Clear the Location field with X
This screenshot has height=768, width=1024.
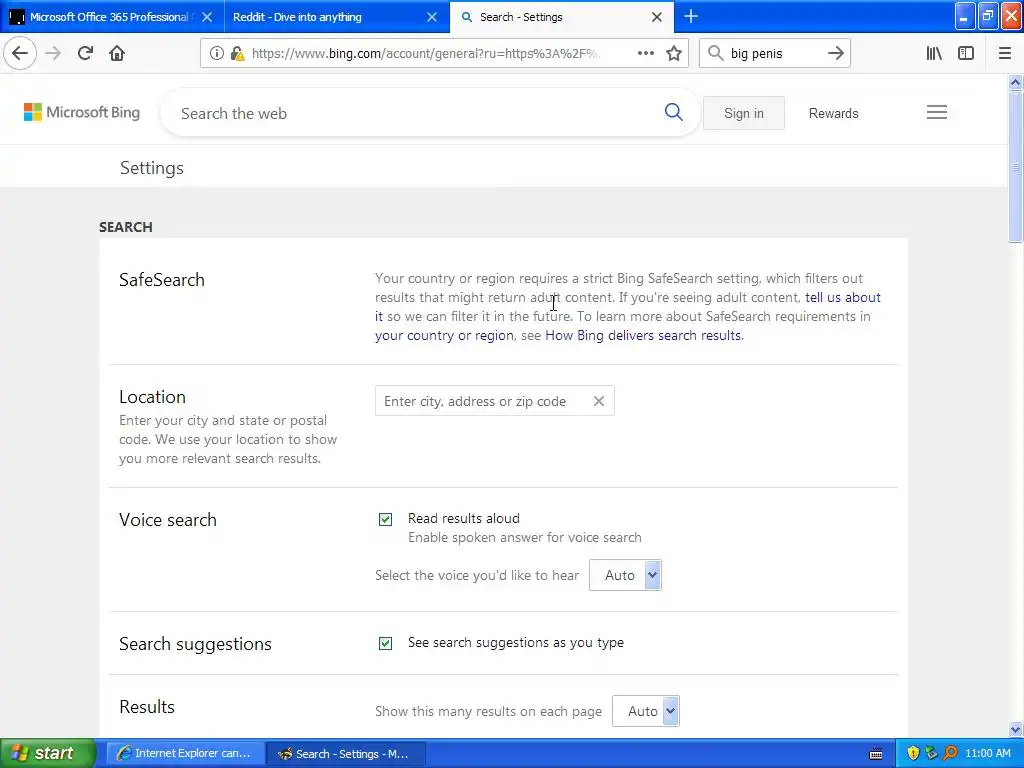[x=599, y=401]
